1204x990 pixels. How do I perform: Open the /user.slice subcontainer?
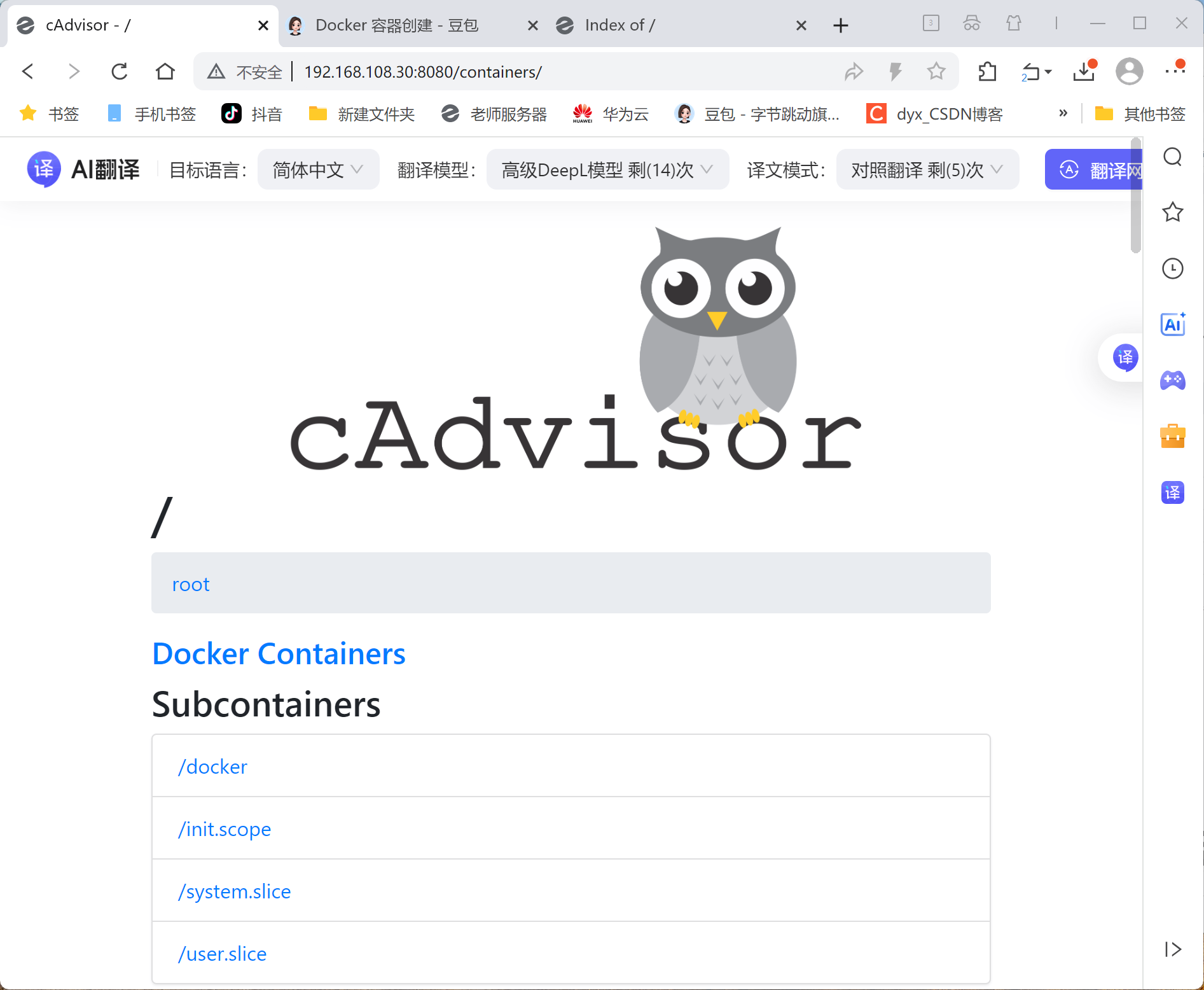pyautogui.click(x=222, y=954)
